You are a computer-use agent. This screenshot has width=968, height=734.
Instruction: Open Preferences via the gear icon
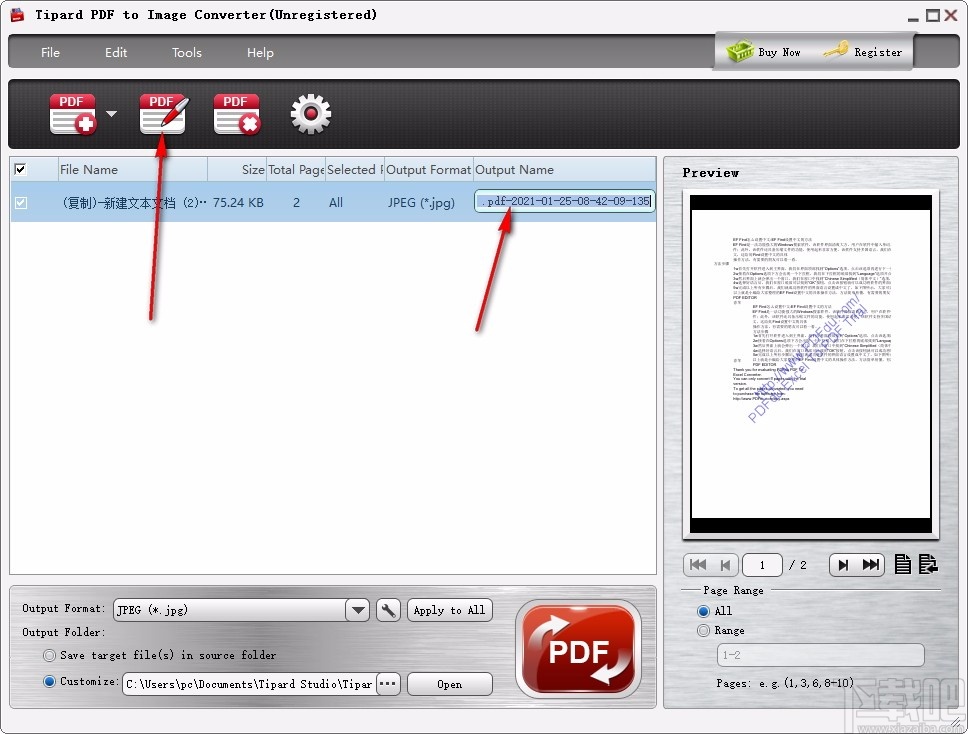tap(310, 113)
